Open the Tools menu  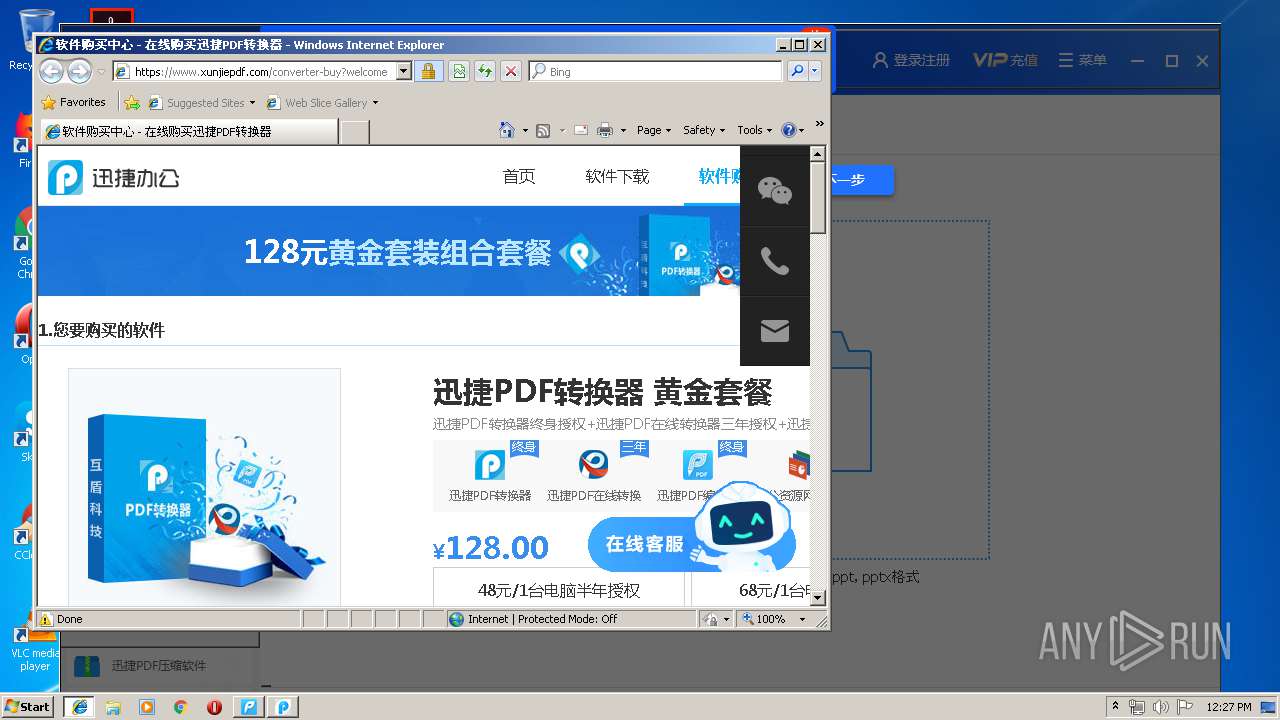point(754,130)
